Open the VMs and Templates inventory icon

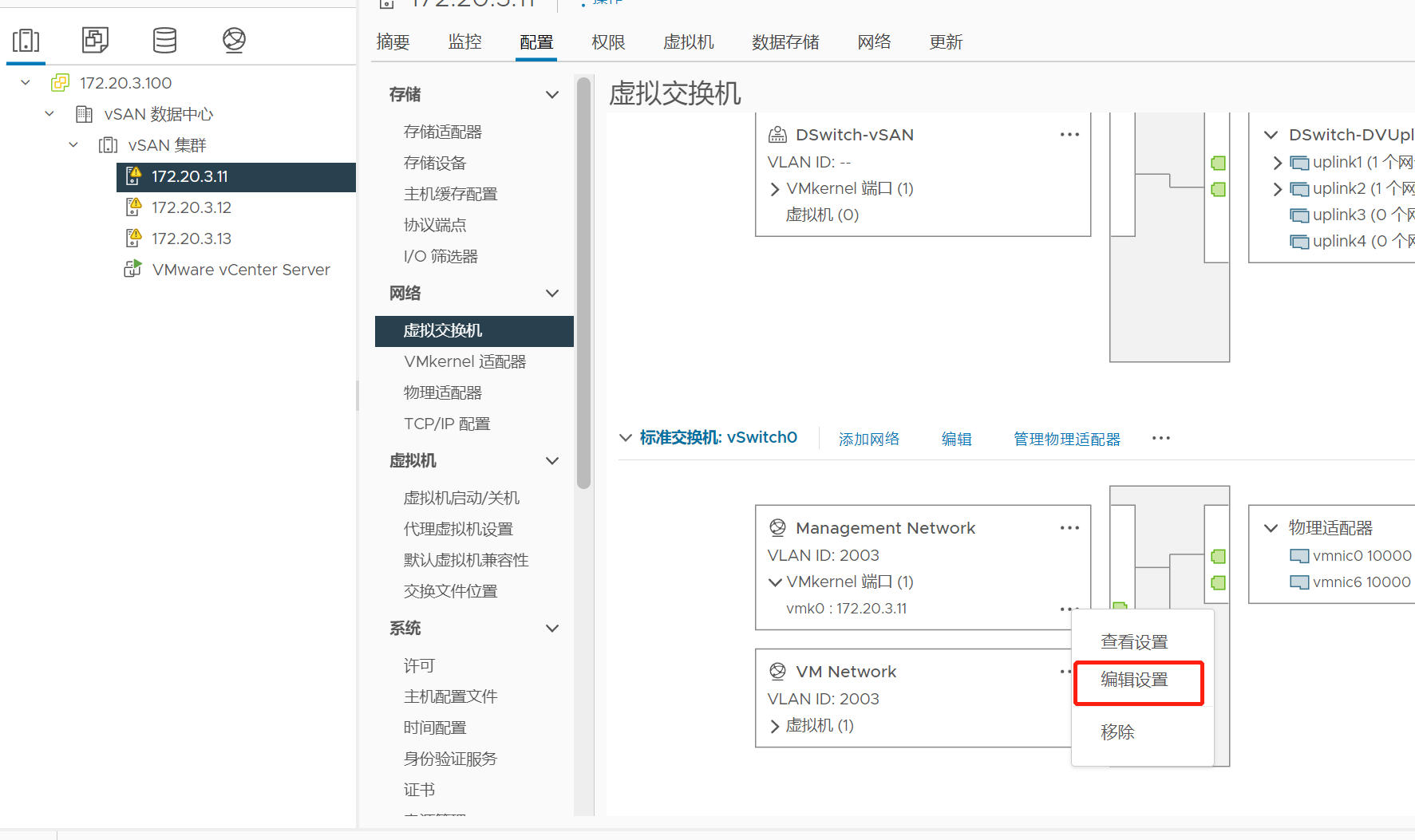[95, 40]
